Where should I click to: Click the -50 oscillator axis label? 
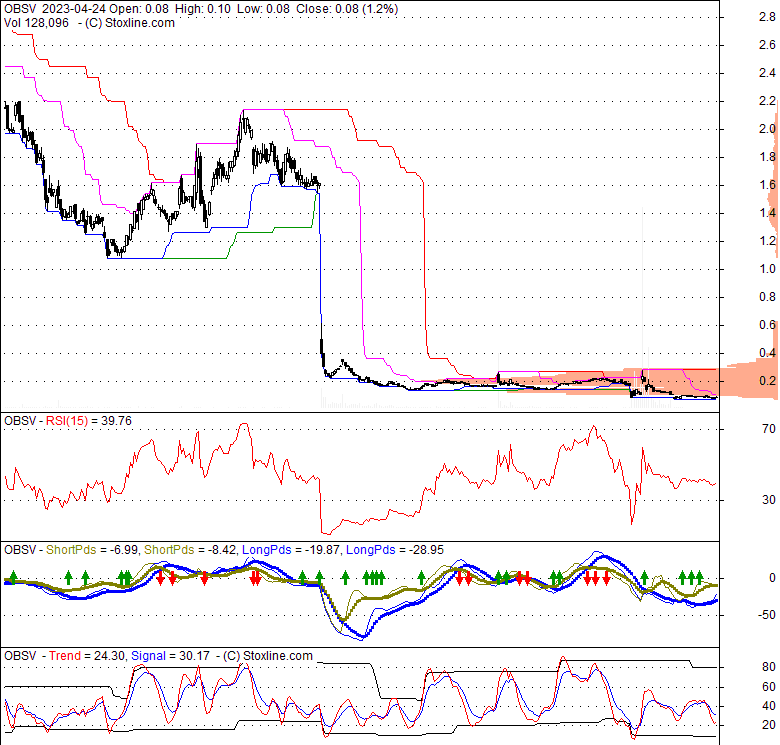767,615
